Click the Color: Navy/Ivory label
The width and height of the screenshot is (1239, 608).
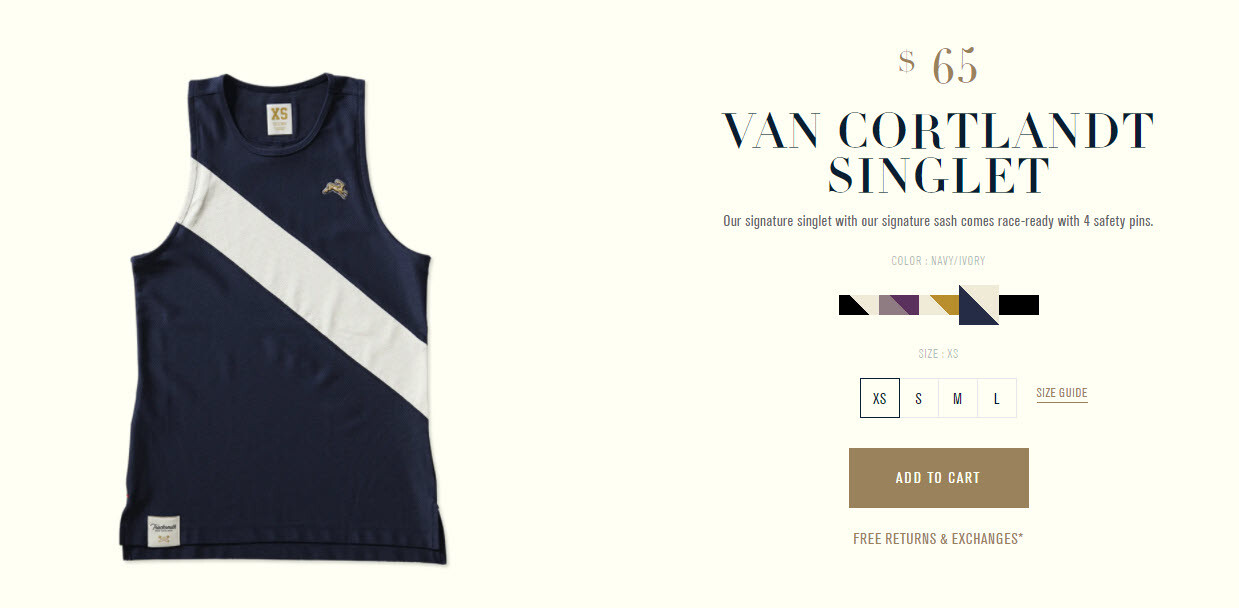[938, 261]
